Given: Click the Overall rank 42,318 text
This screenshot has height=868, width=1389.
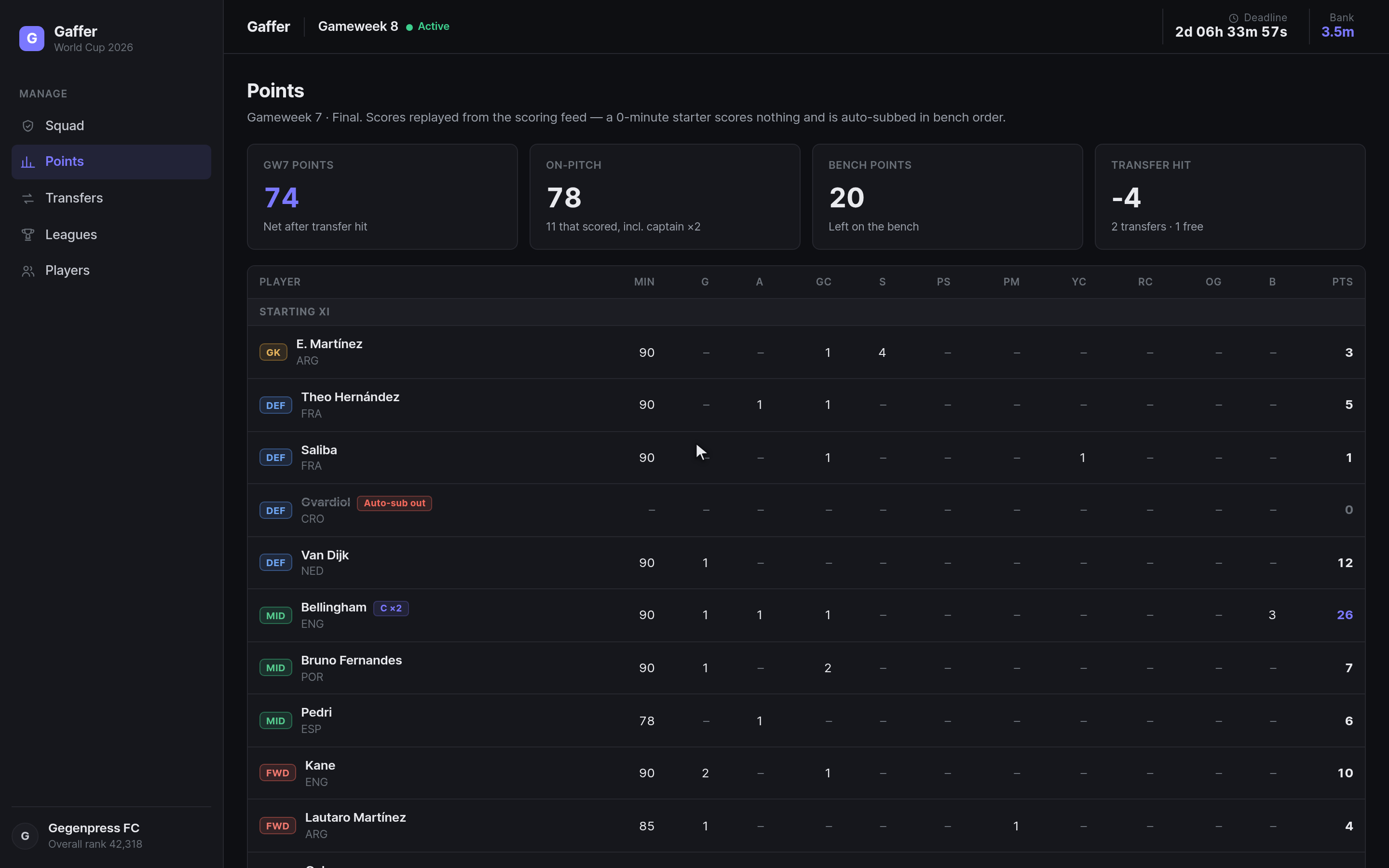Looking at the screenshot, I should click(95, 844).
